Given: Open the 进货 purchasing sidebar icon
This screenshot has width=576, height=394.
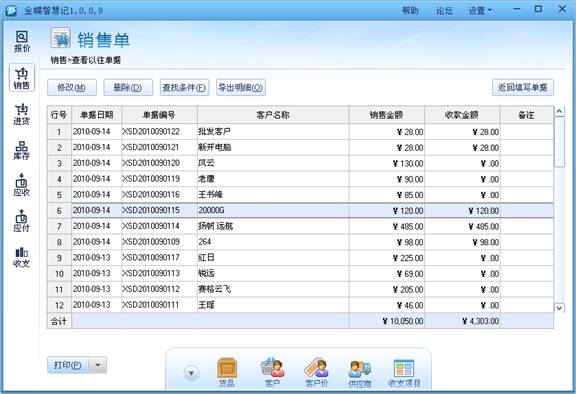Looking at the screenshot, I should tap(22, 114).
